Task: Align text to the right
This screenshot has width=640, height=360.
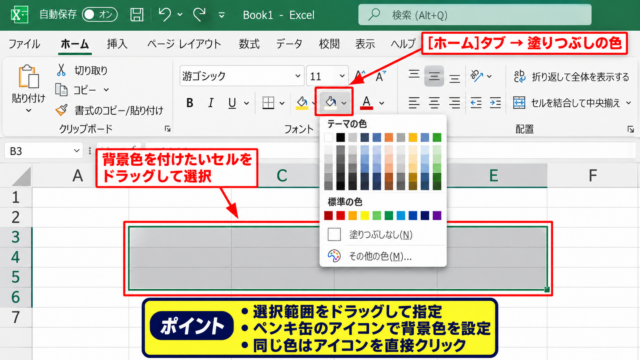Action: click(x=454, y=102)
